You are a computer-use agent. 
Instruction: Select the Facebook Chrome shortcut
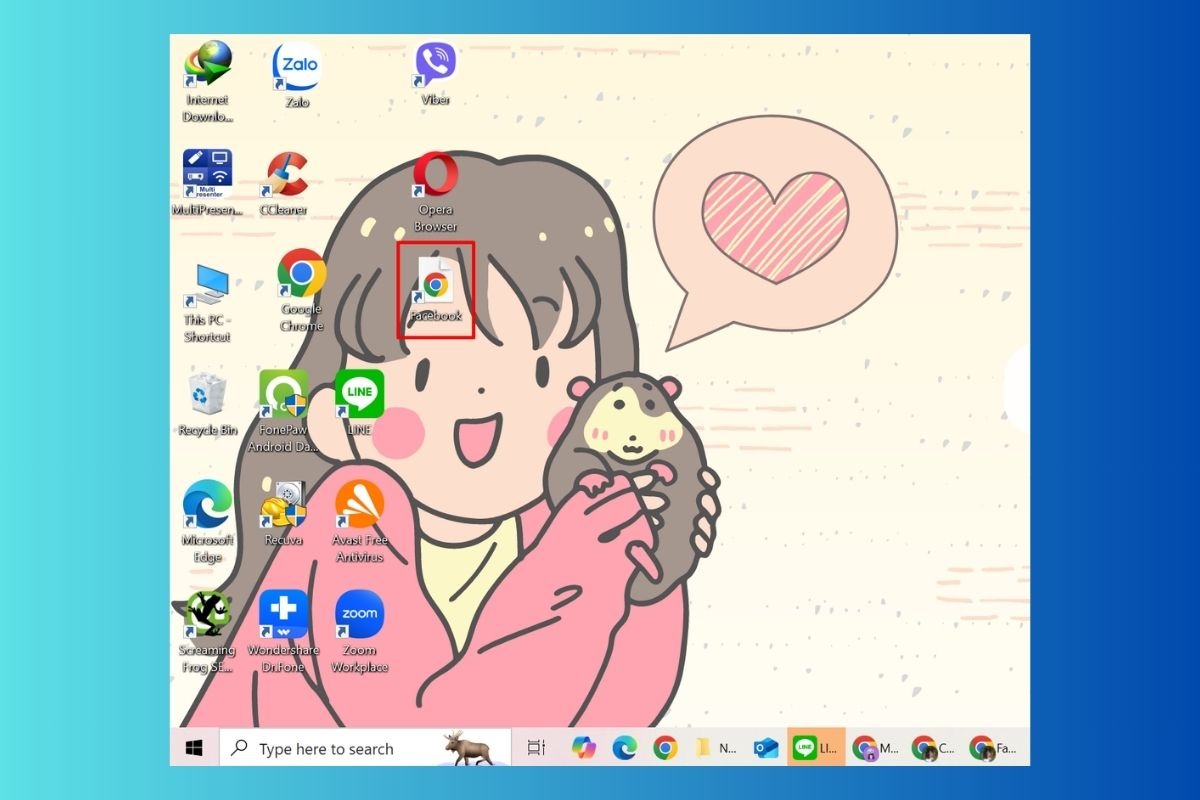pos(435,290)
